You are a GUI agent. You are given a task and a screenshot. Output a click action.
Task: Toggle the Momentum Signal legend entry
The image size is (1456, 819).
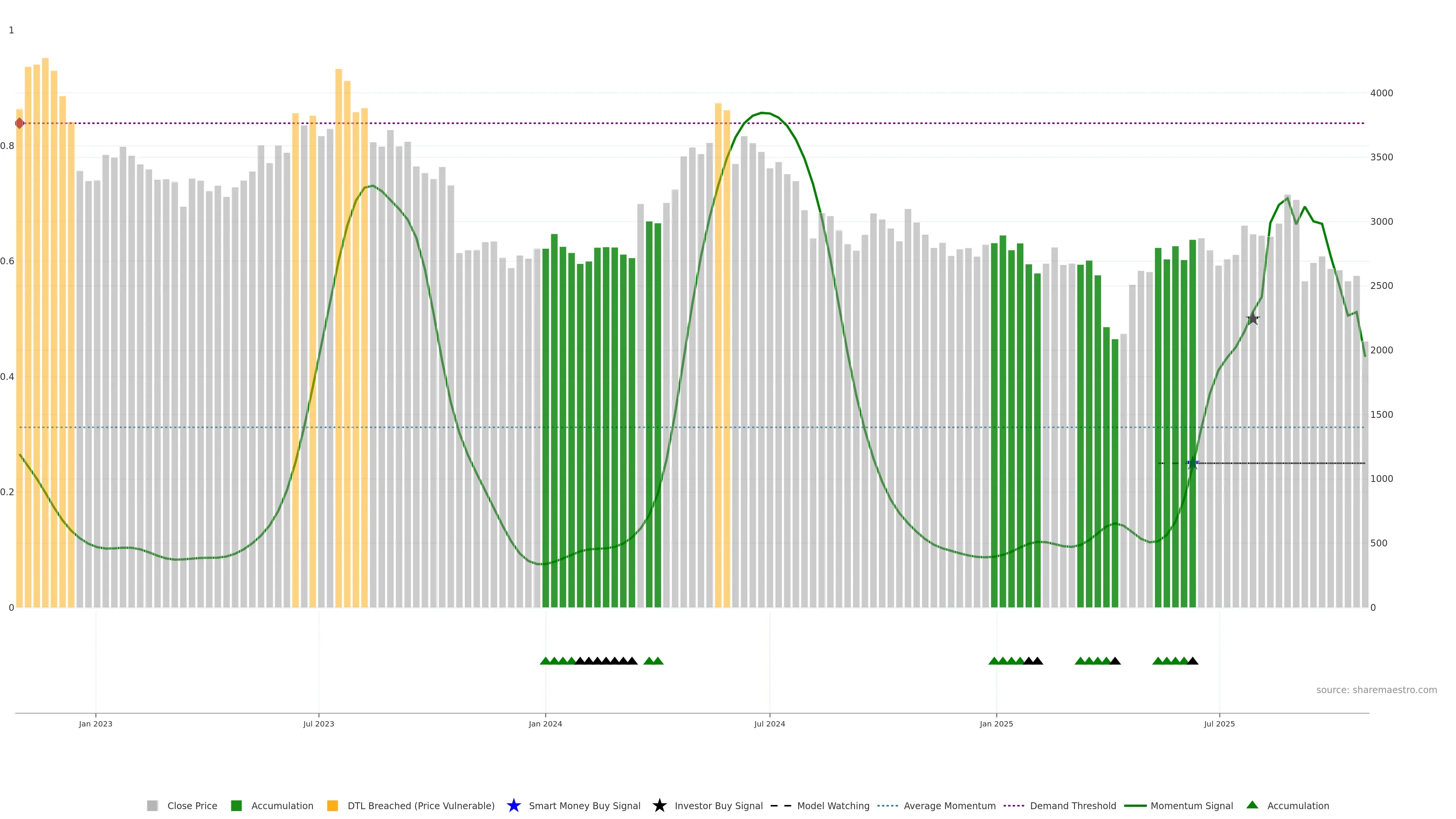(1191, 805)
